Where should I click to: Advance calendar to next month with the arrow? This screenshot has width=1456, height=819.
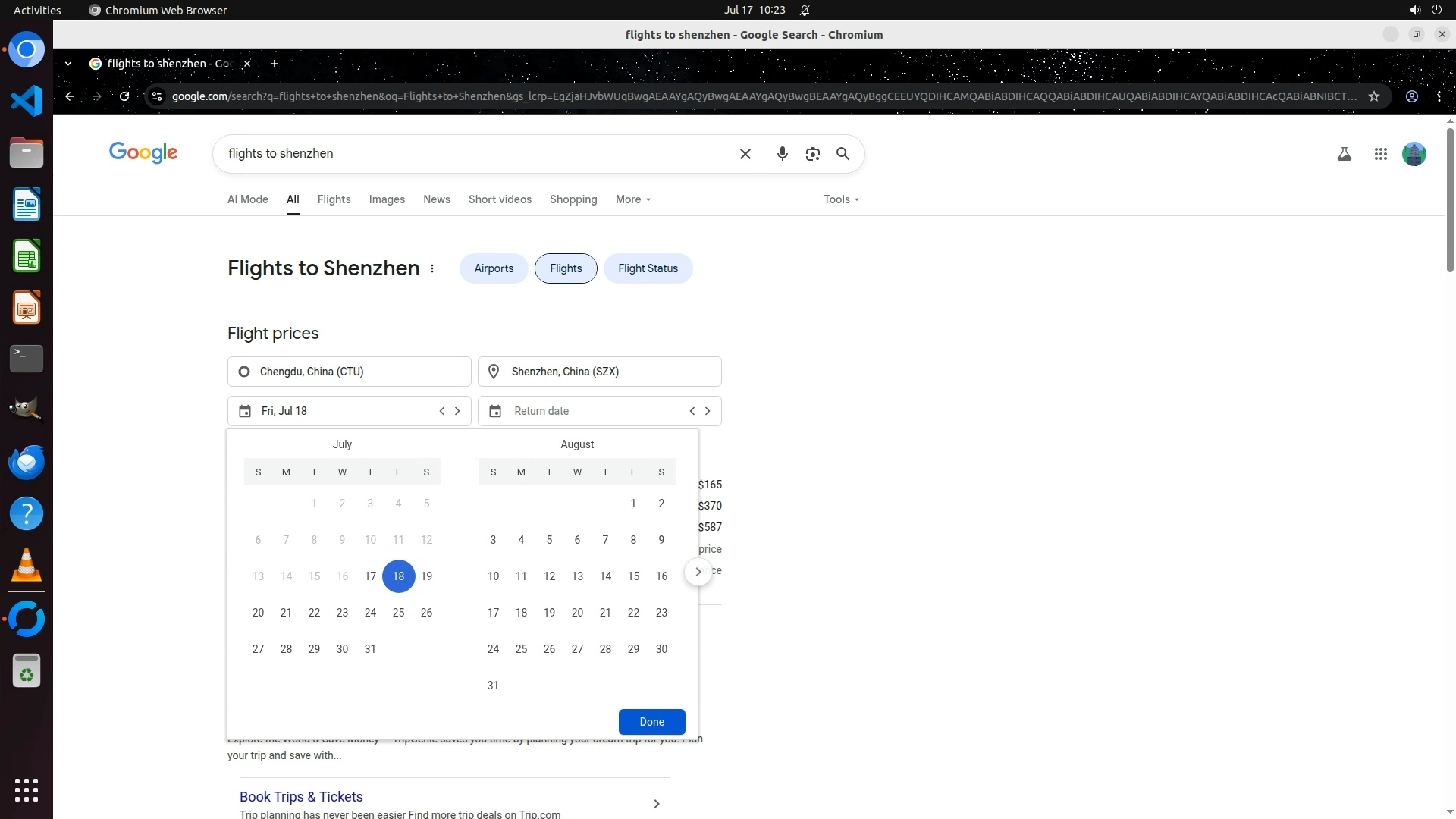(x=698, y=572)
